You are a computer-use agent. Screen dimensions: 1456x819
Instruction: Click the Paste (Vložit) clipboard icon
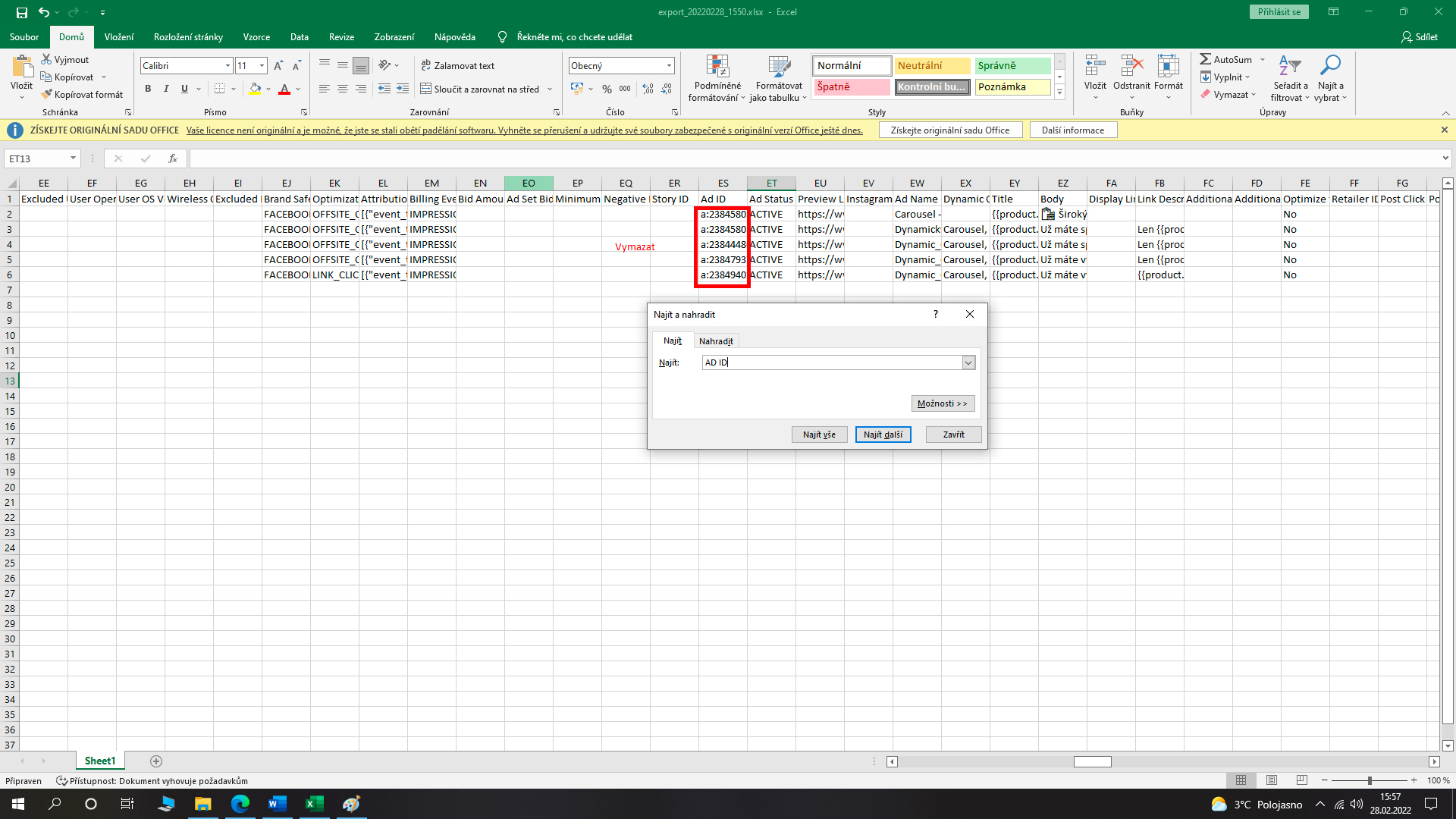[x=22, y=67]
